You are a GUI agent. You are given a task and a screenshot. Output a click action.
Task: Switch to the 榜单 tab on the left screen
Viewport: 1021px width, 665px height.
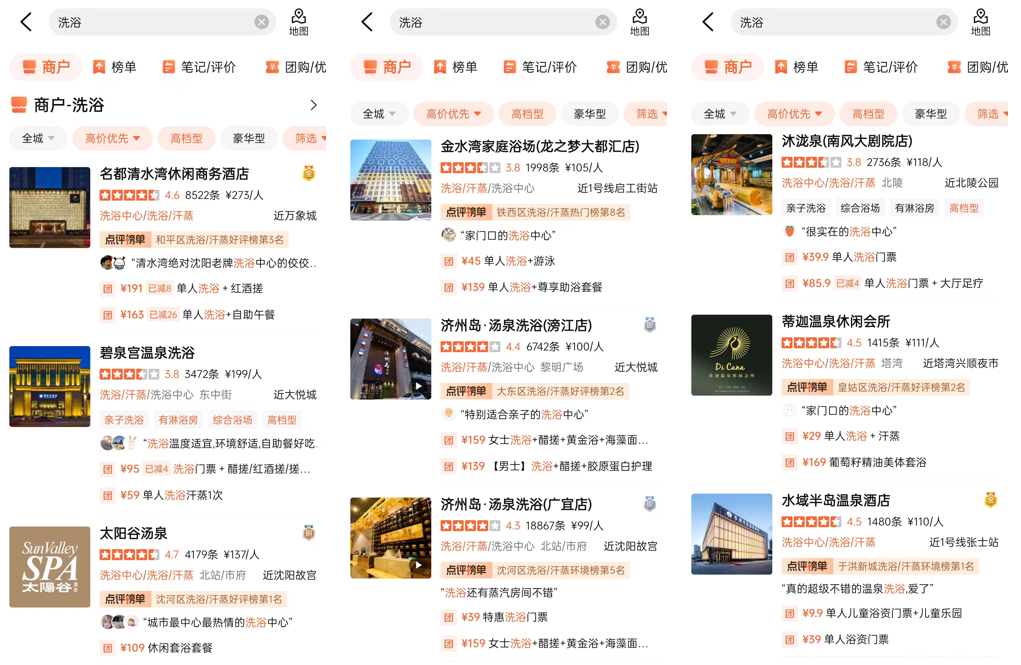click(x=115, y=66)
